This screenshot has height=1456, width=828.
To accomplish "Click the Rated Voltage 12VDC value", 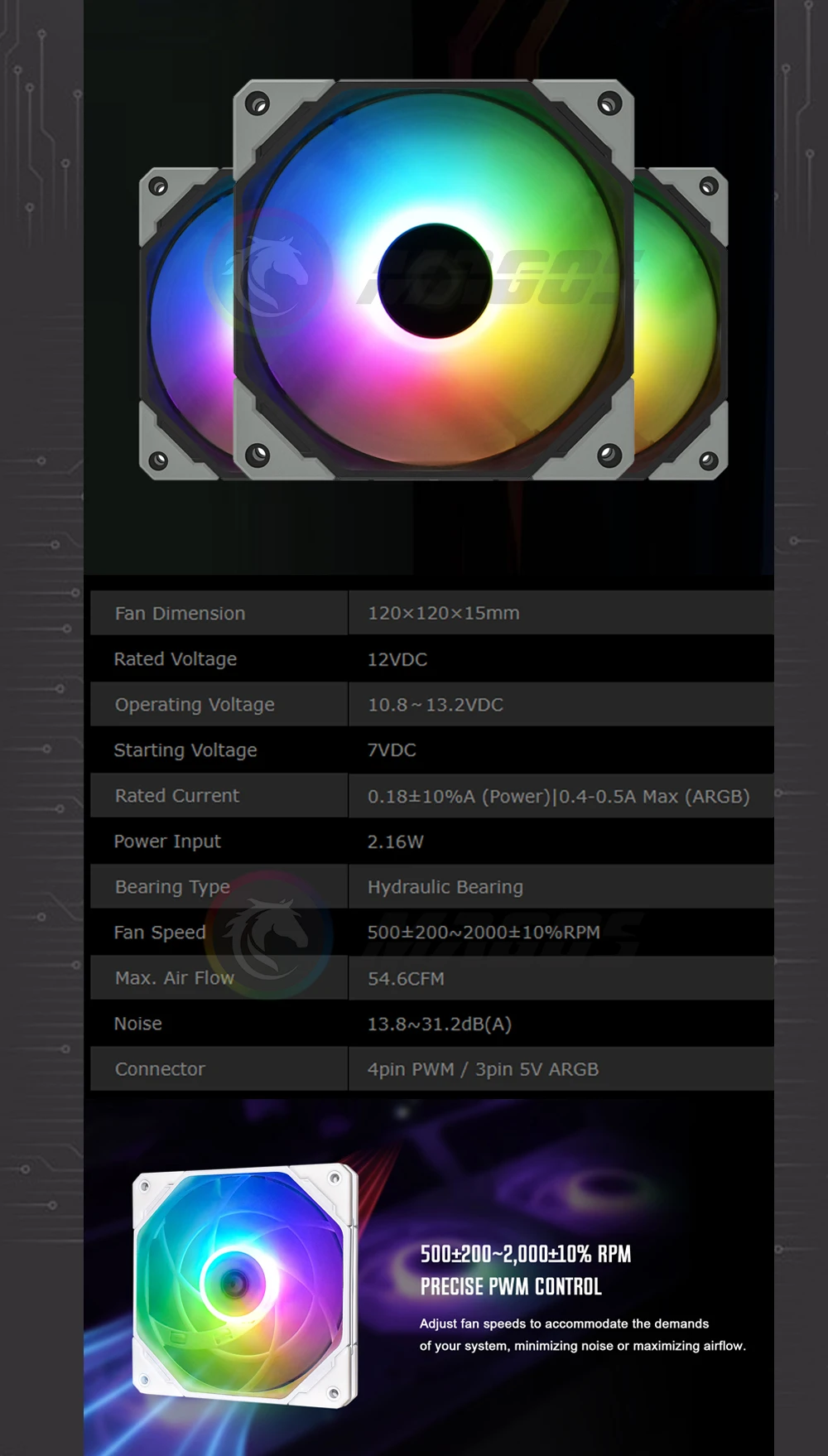I will 397,659.
